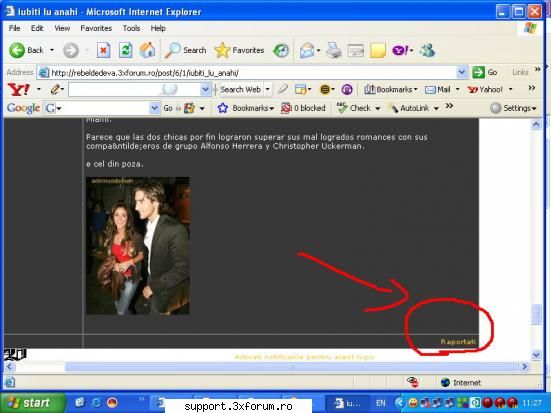The image size is (551, 413).
Task: Go to the Home page icon
Action: [x=147, y=50]
